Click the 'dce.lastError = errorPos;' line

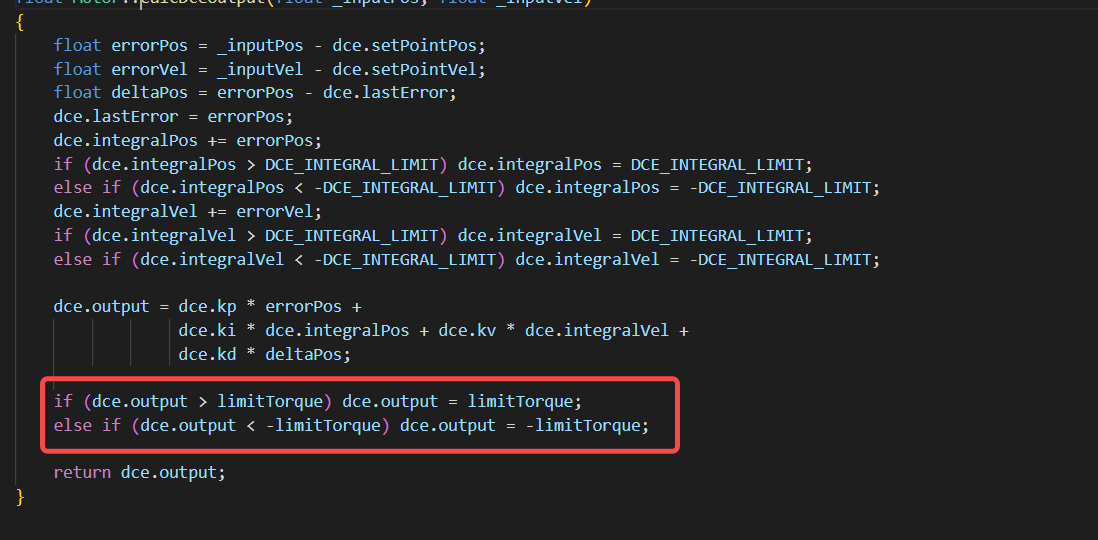pos(174,117)
